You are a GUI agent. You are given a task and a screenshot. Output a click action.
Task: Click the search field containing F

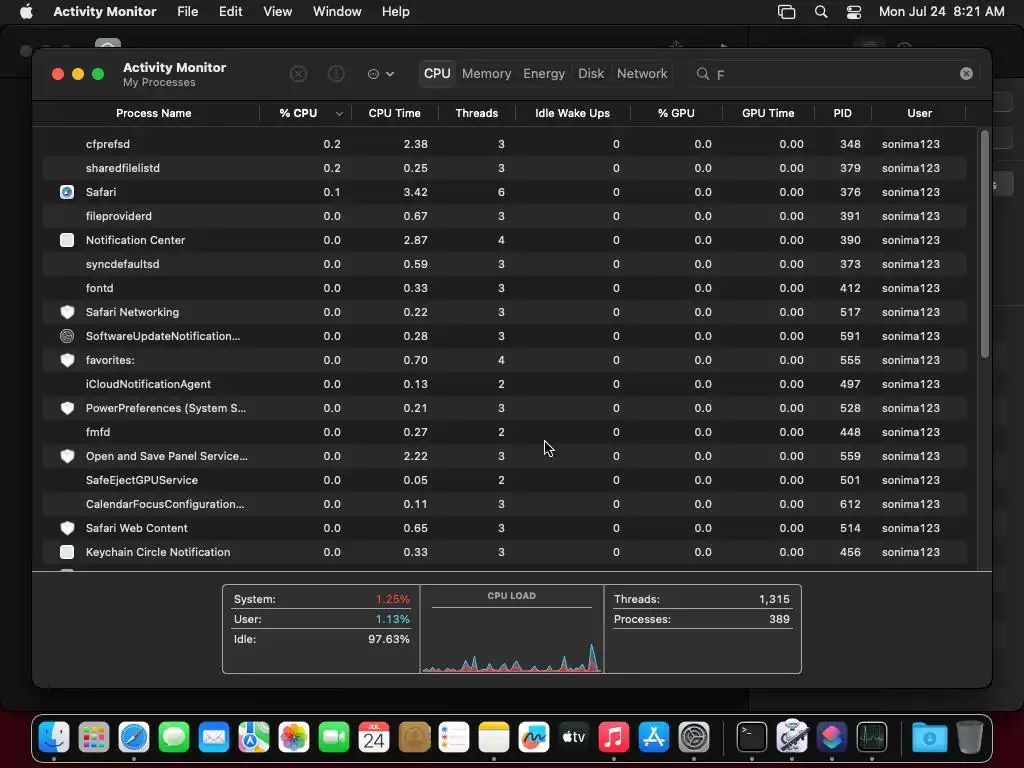[x=834, y=74]
